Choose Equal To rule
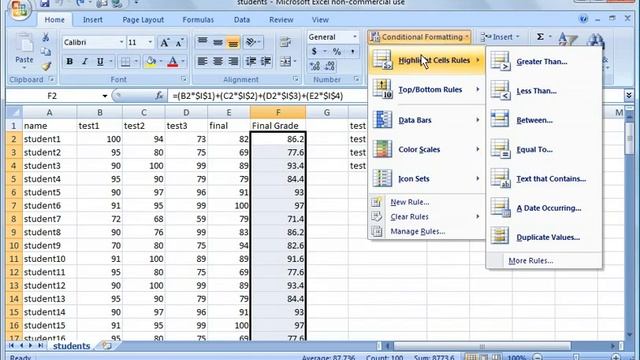640x360 pixels. pos(544,150)
